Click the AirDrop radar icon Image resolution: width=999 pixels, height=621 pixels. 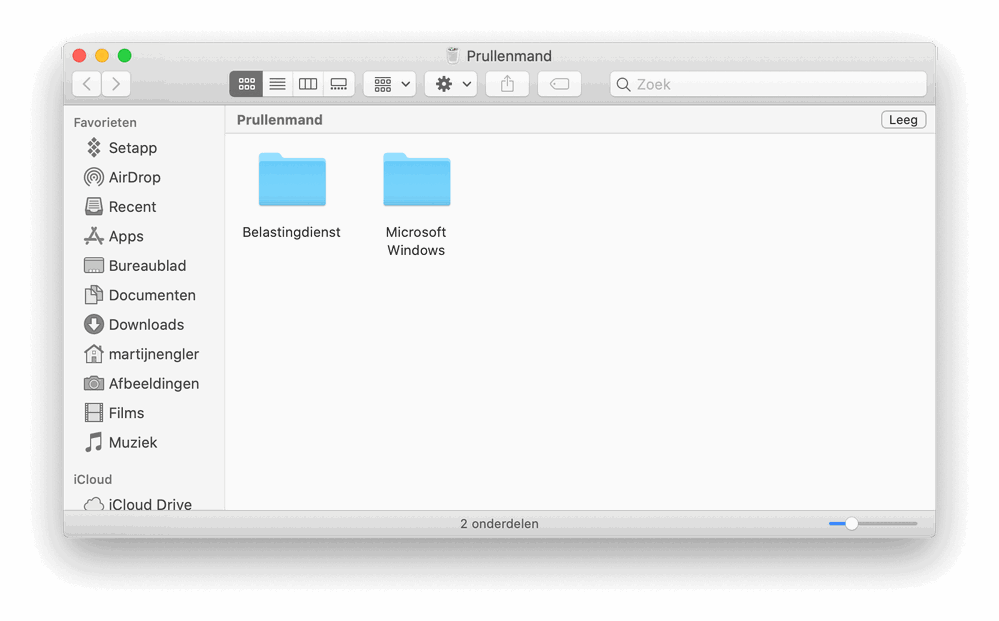coord(94,177)
